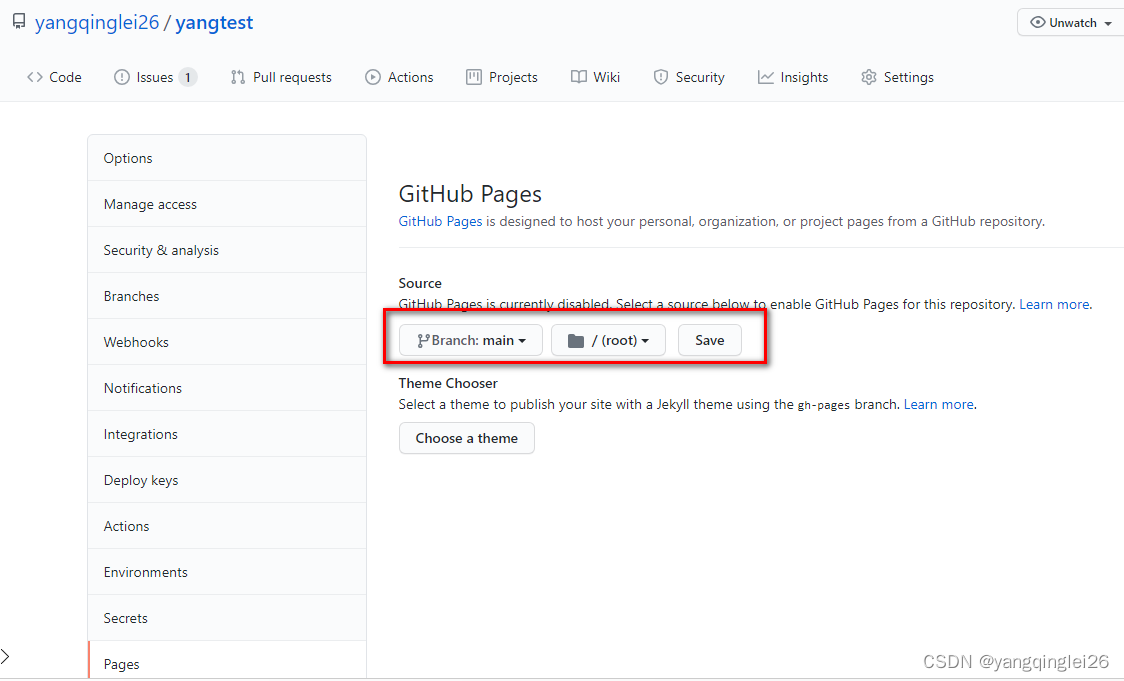Open Integrations settings

[227, 434]
